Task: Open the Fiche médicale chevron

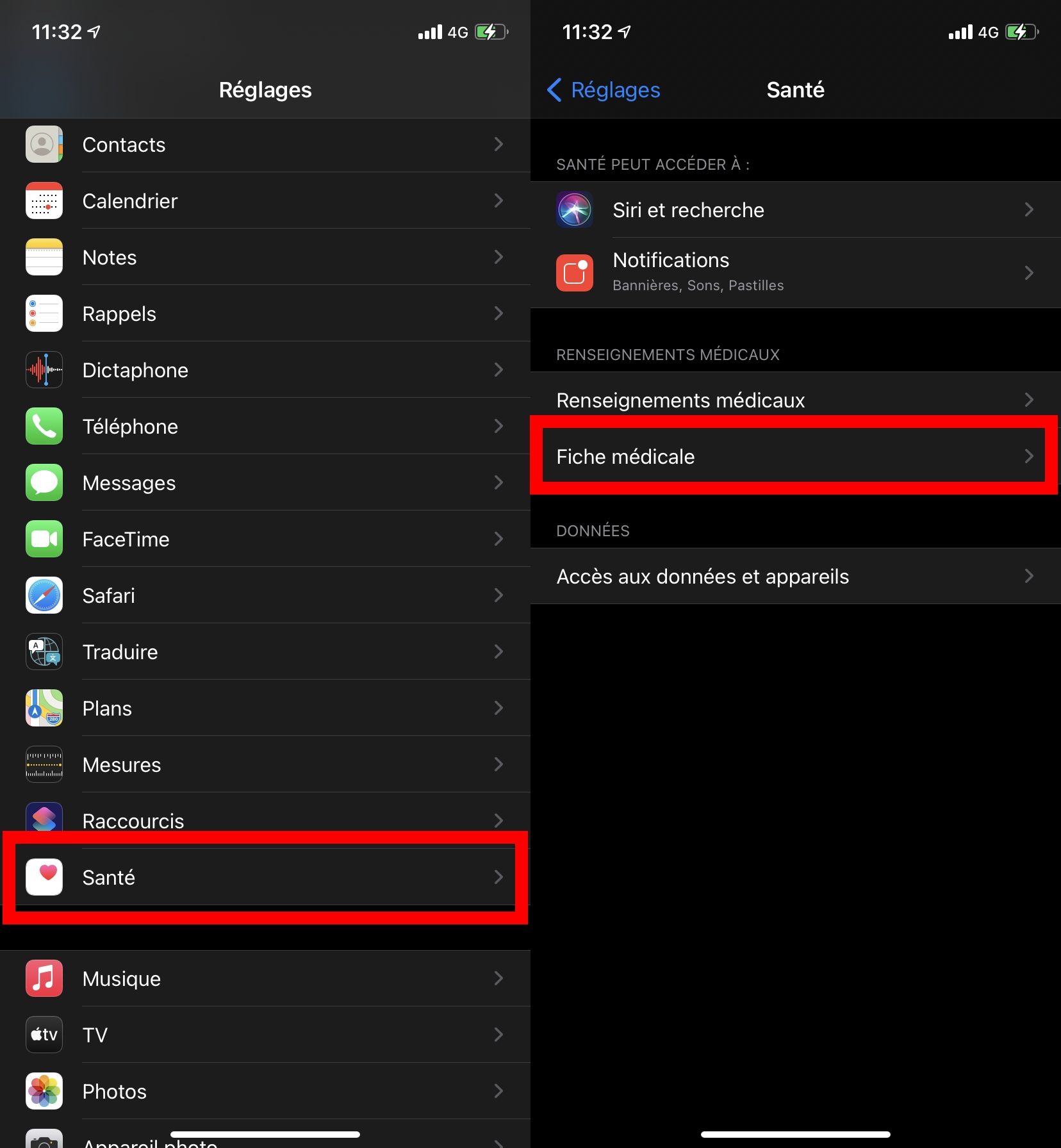Action: point(1029,456)
